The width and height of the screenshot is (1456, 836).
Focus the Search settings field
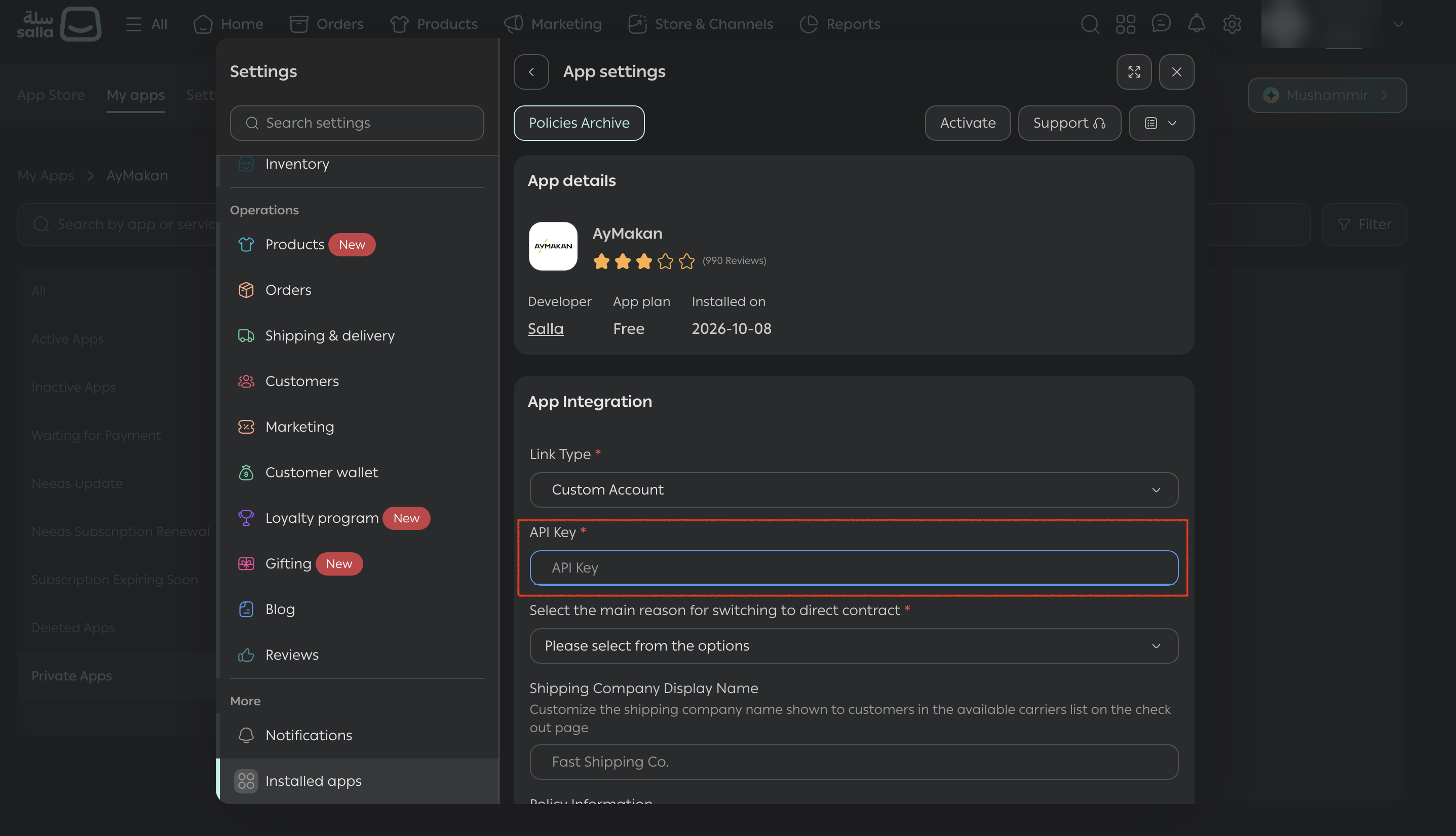coord(357,123)
